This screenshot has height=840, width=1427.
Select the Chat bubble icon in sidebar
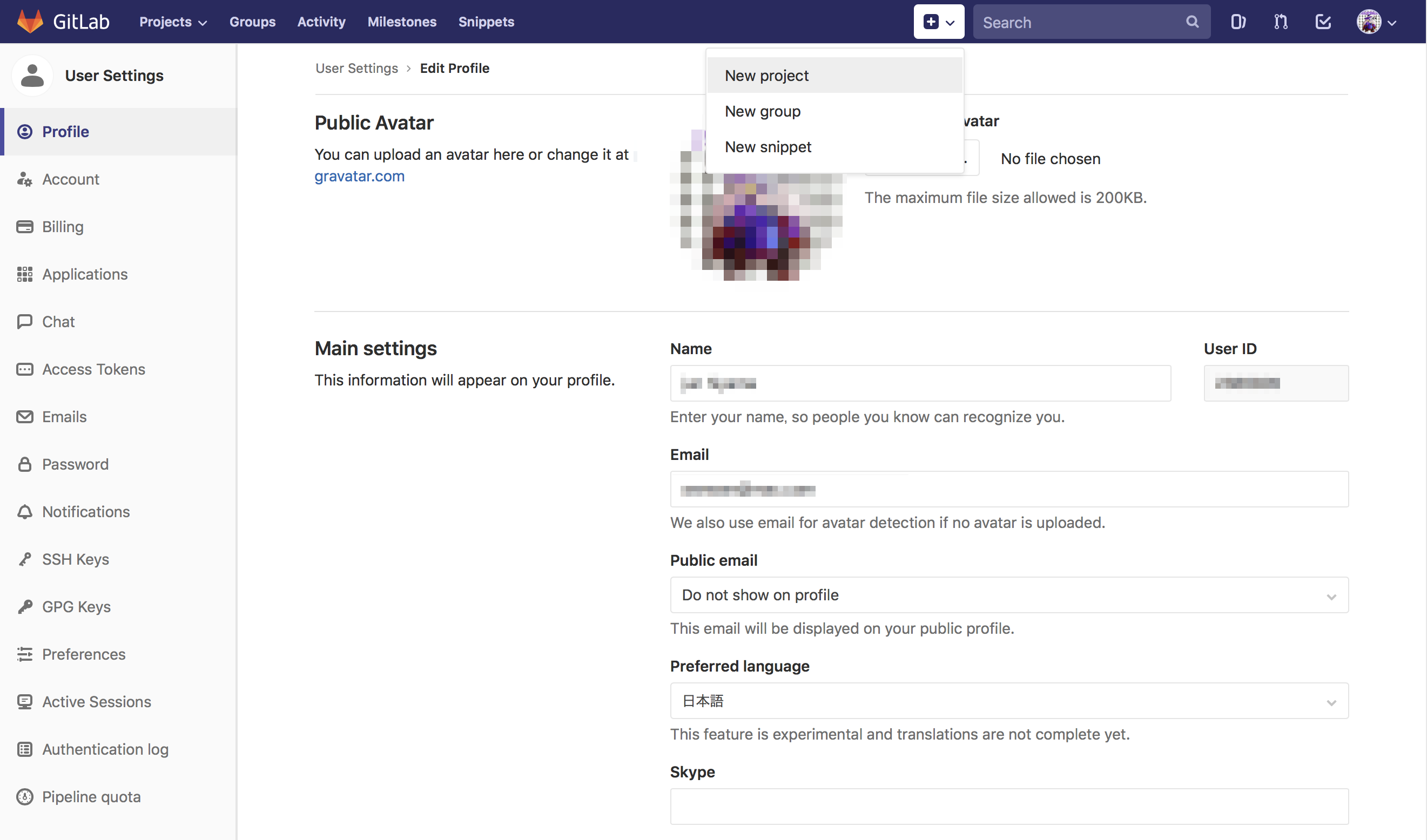click(25, 322)
